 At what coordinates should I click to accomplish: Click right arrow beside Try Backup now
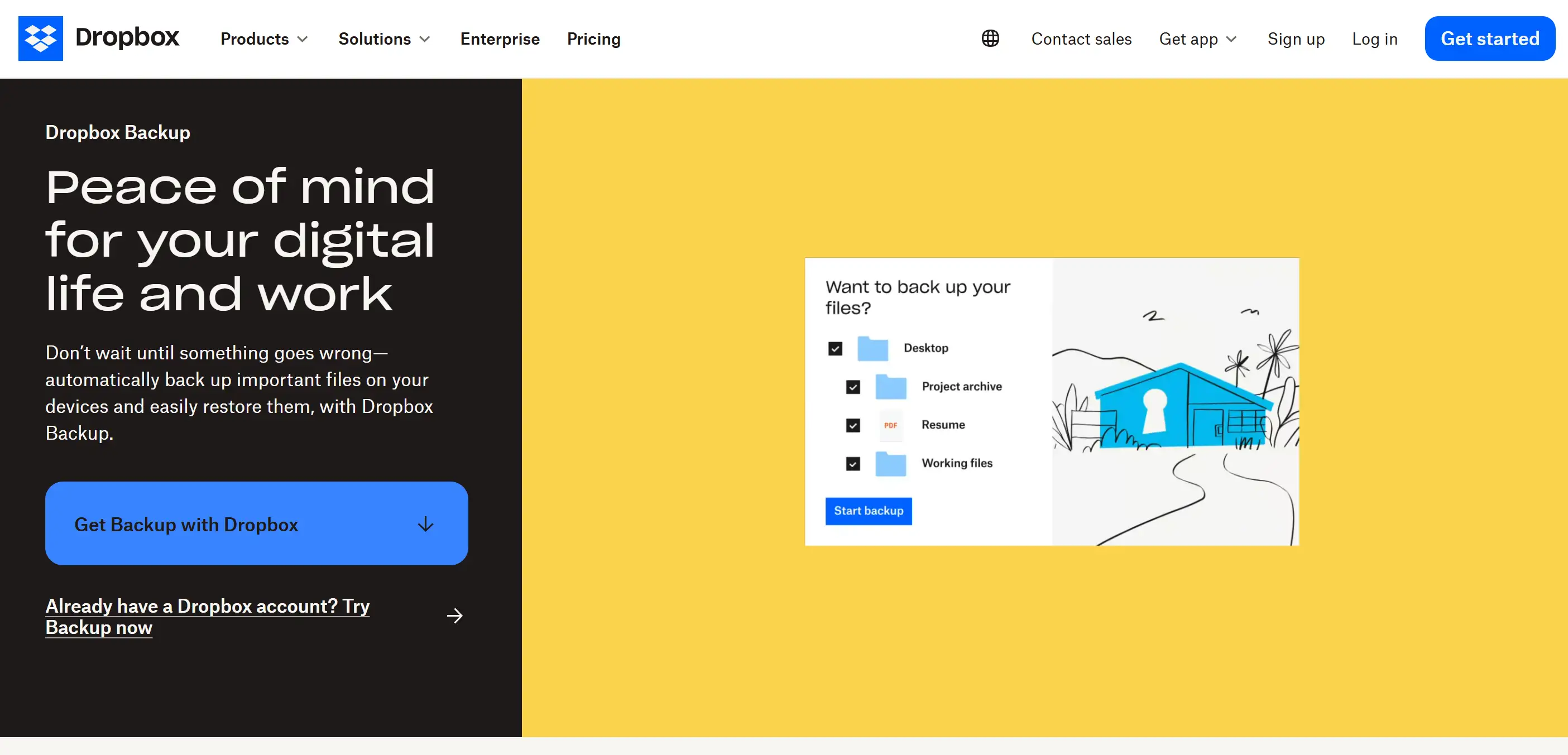coord(455,615)
